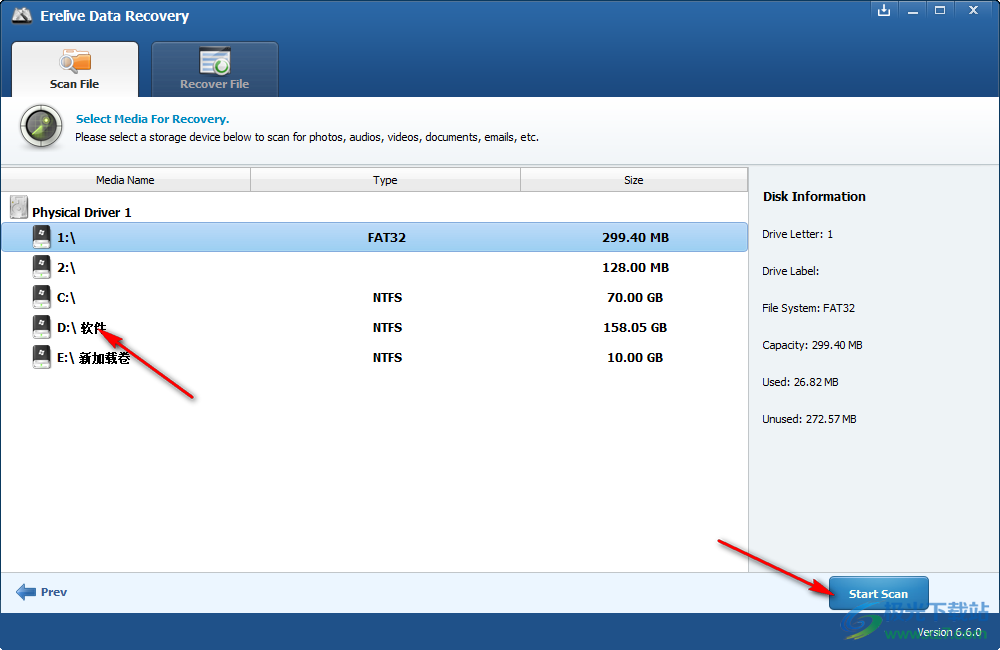1000x650 pixels.
Task: Click the NTFS type of the C:\ row
Action: click(x=387, y=297)
